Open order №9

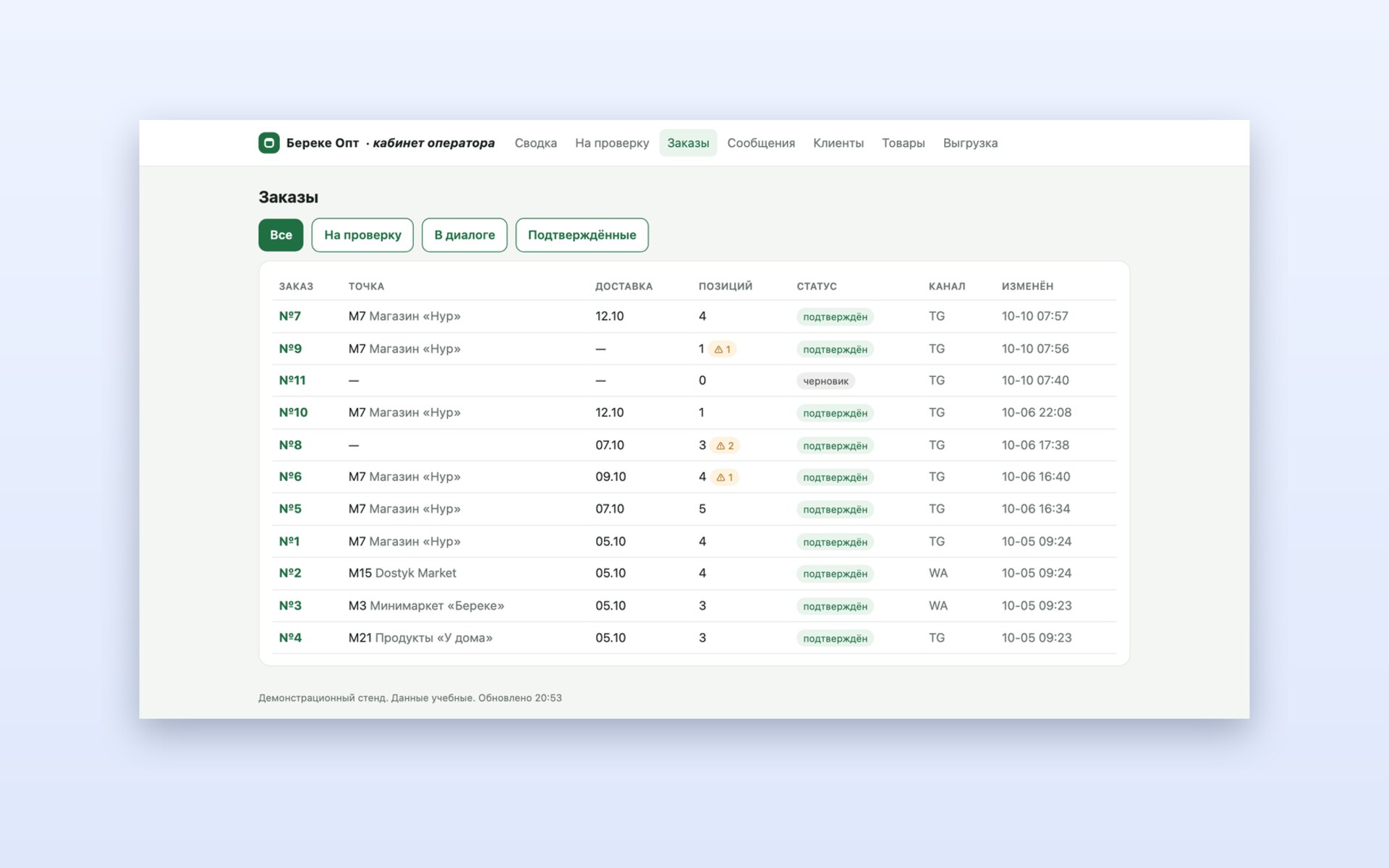pyautogui.click(x=290, y=349)
